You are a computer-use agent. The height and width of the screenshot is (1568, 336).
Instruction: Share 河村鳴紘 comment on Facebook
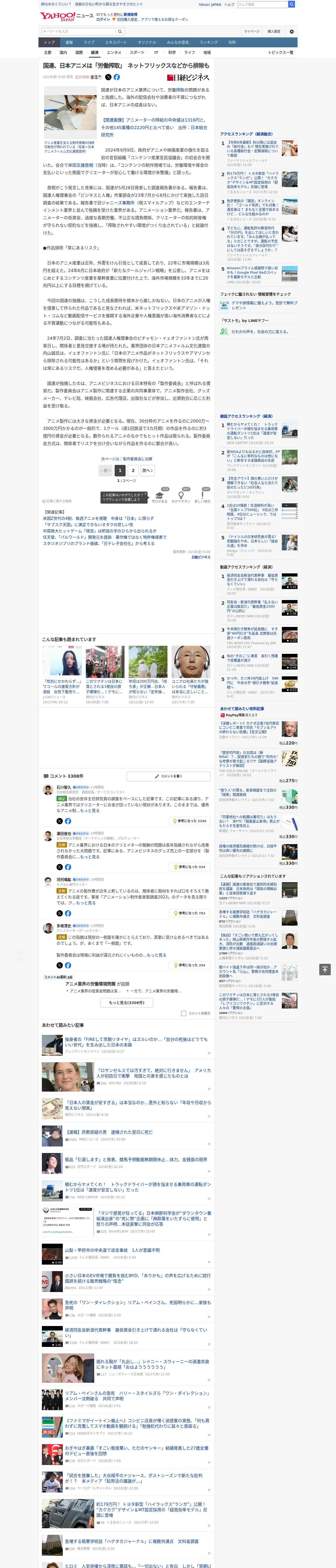[68, 913]
